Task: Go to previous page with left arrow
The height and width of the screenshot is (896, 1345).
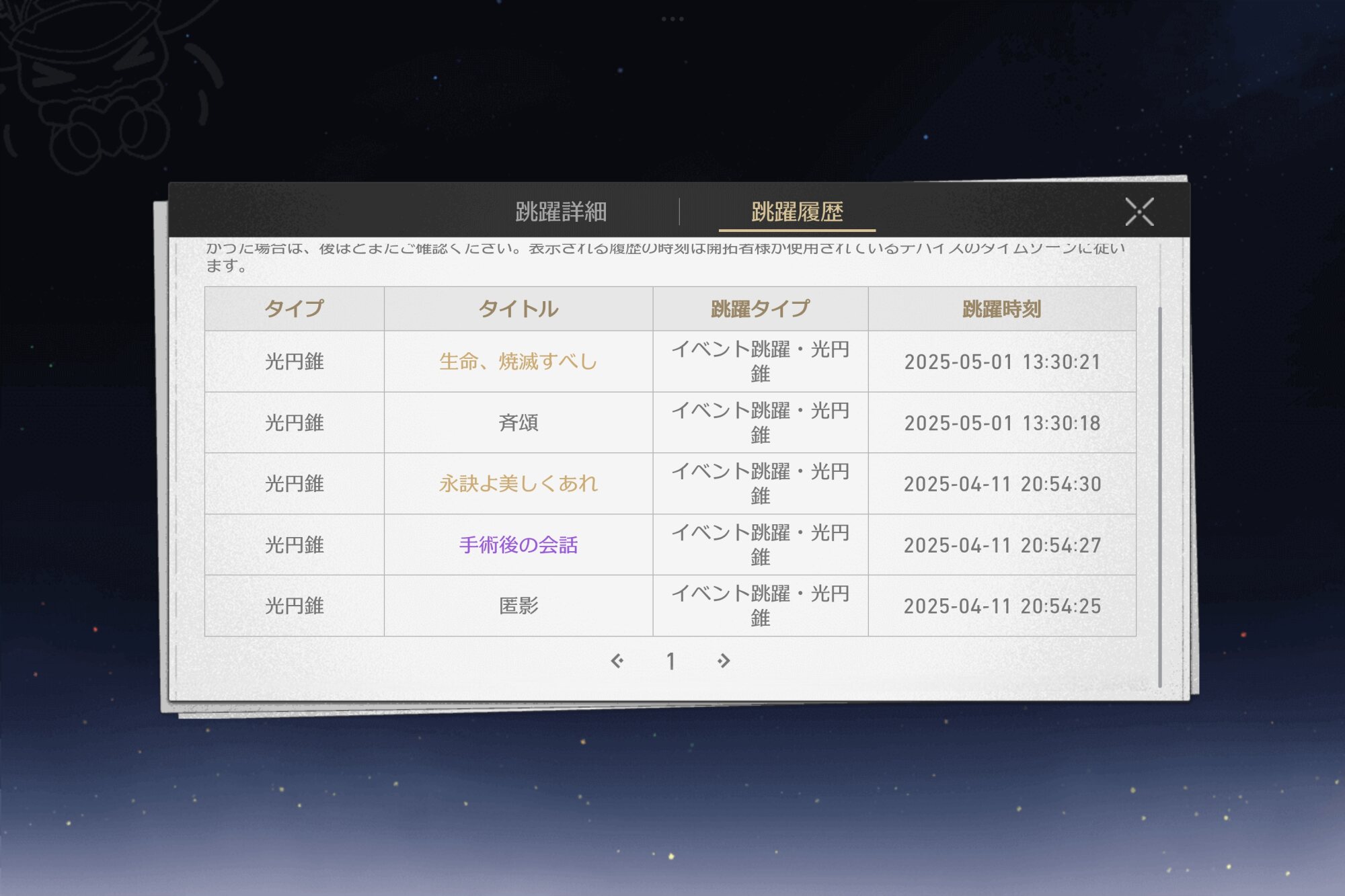Action: click(x=617, y=661)
